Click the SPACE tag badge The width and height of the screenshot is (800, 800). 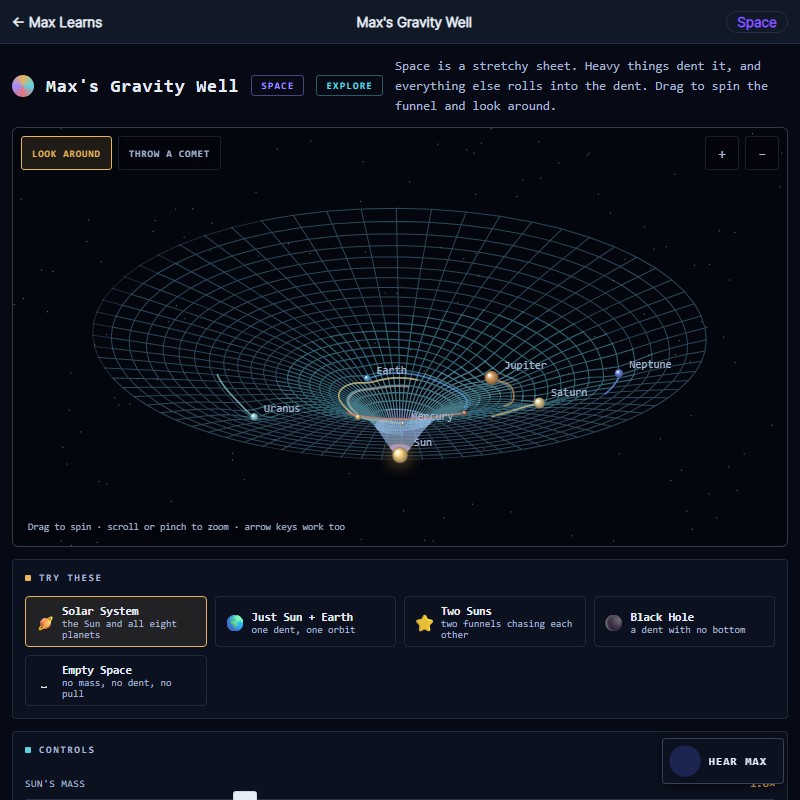point(277,86)
